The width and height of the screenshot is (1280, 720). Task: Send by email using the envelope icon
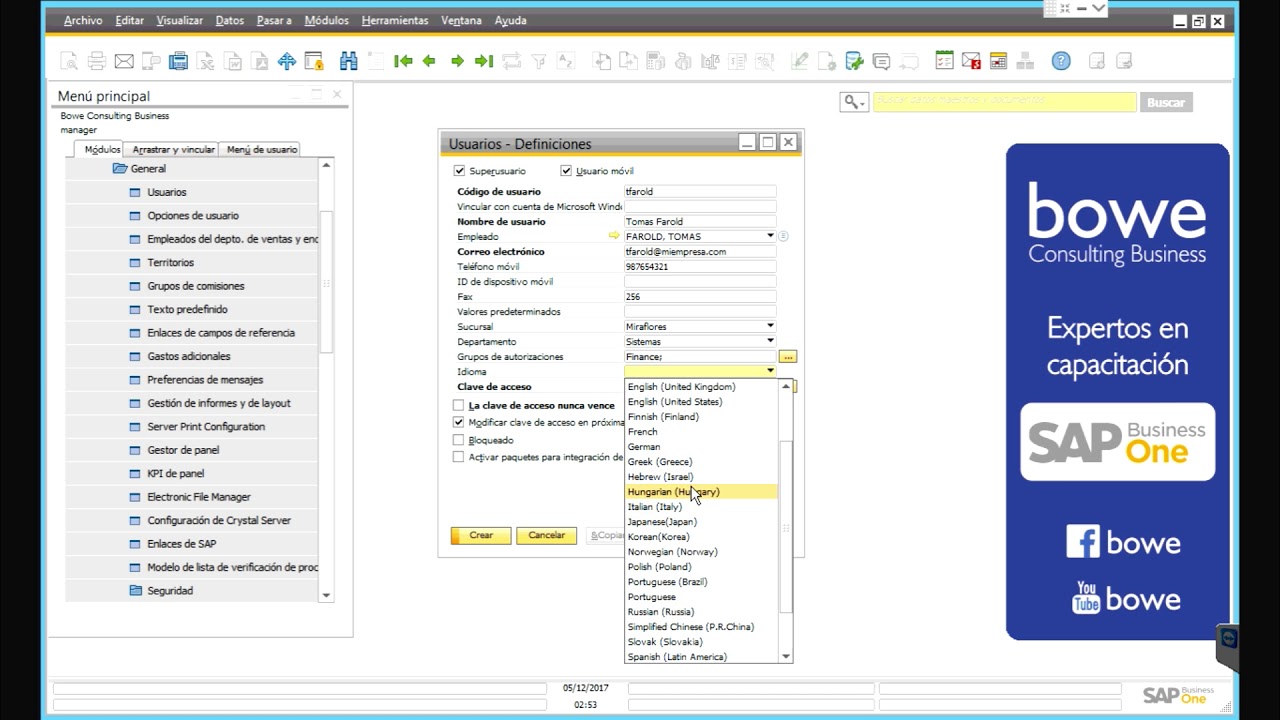pyautogui.click(x=124, y=61)
